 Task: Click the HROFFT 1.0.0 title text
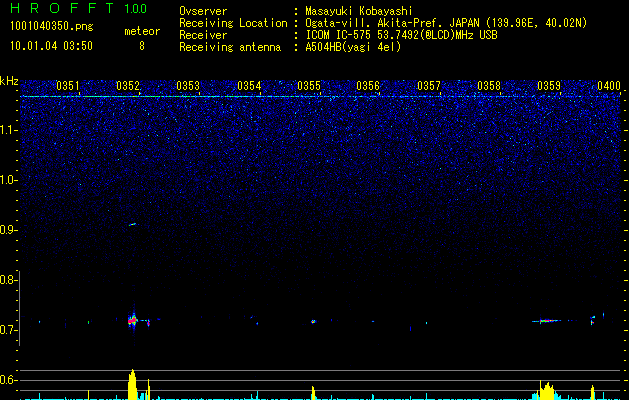79,8
